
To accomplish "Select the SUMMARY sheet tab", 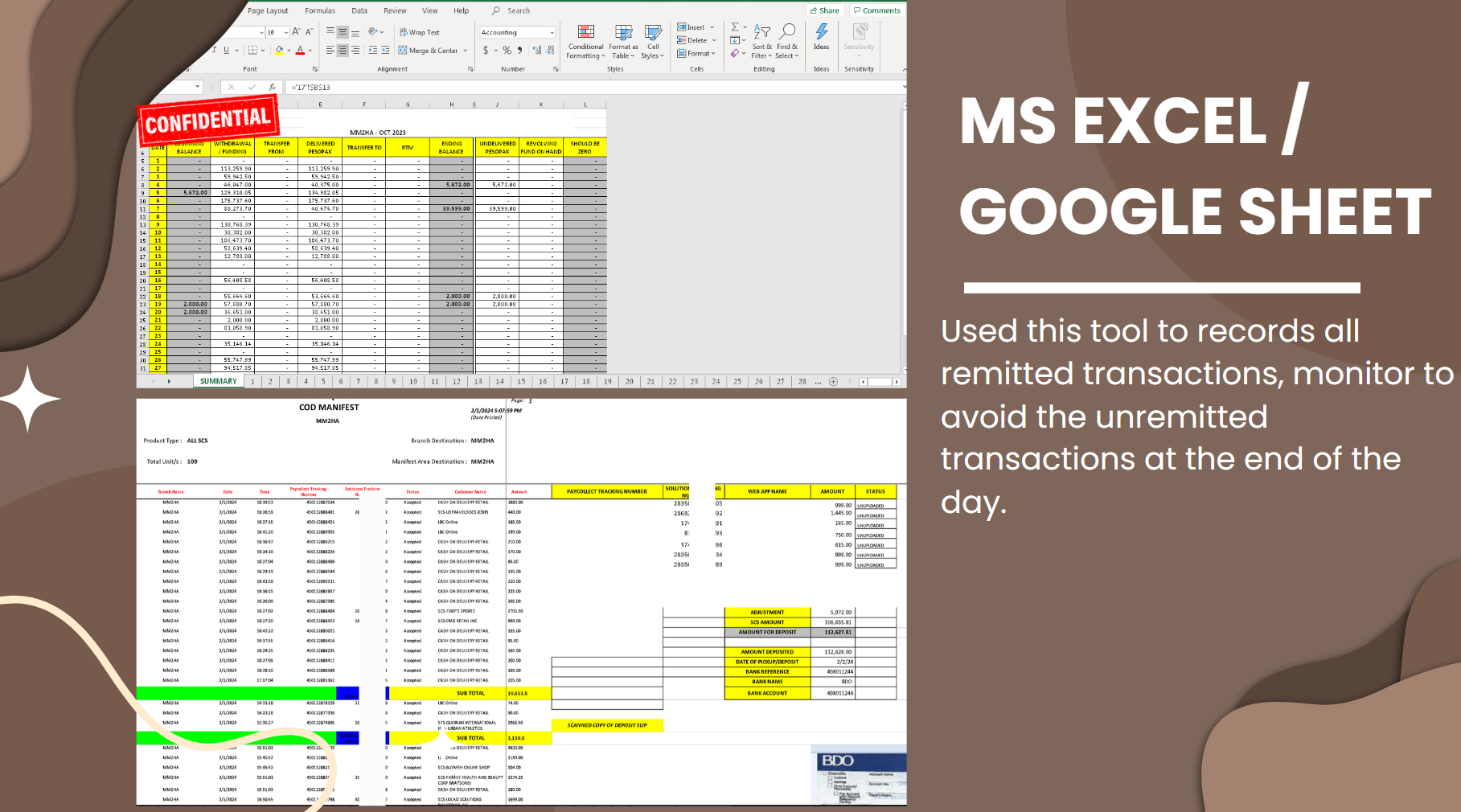I will pyautogui.click(x=219, y=381).
